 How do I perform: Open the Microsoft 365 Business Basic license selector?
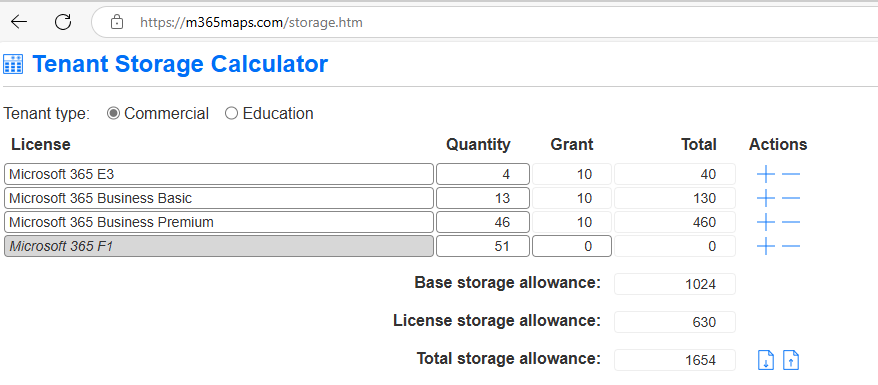(x=219, y=198)
